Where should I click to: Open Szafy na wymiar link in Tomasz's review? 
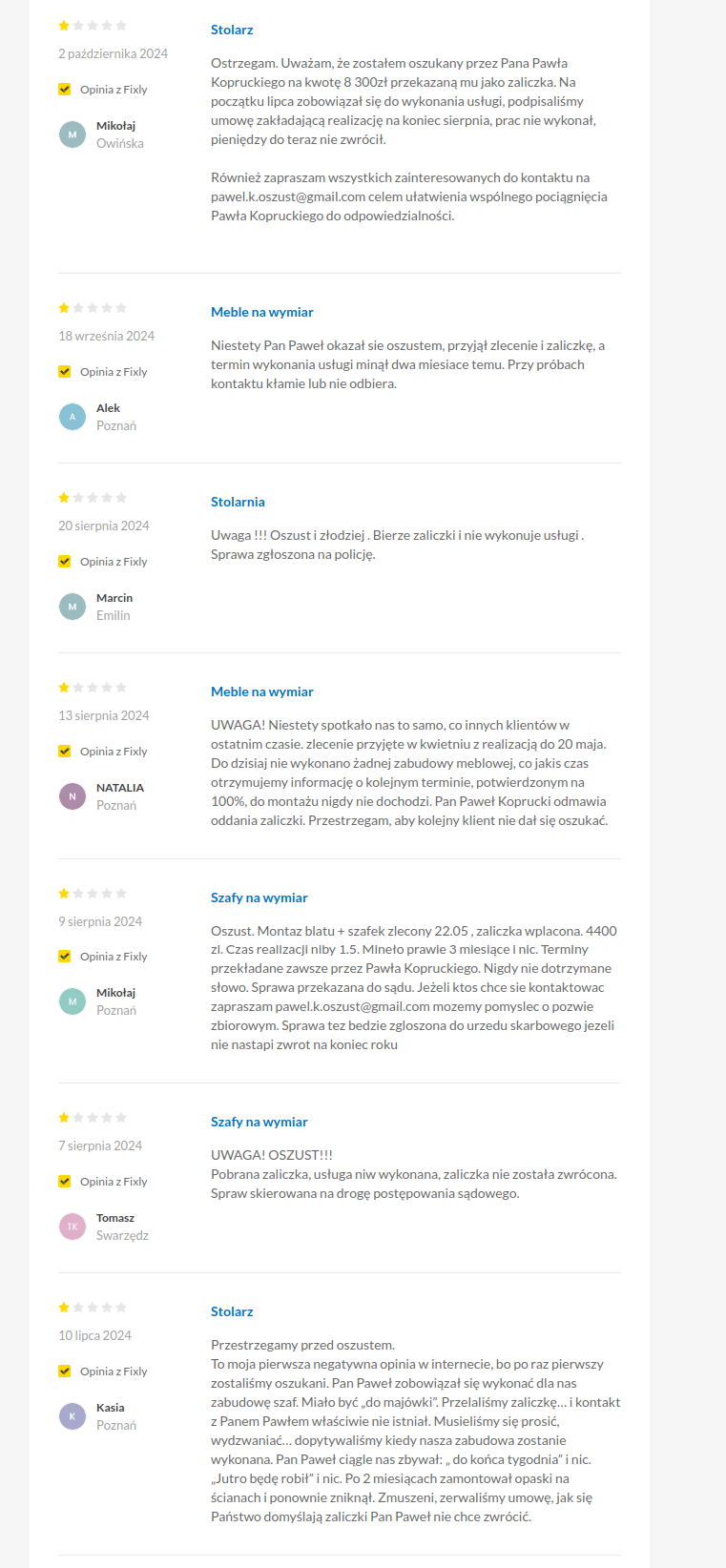259,1122
